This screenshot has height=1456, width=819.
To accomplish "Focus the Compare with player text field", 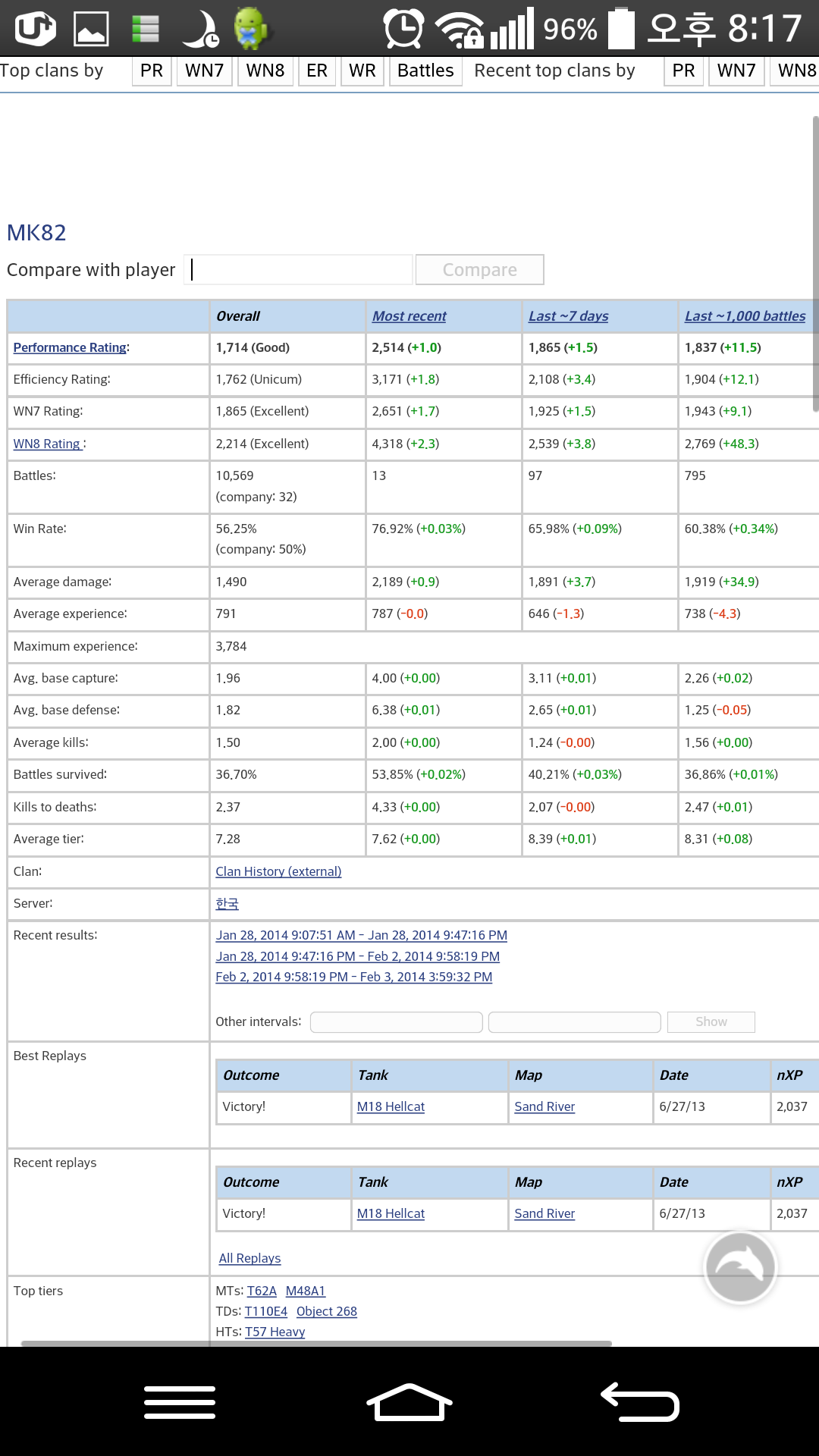I will click(299, 270).
